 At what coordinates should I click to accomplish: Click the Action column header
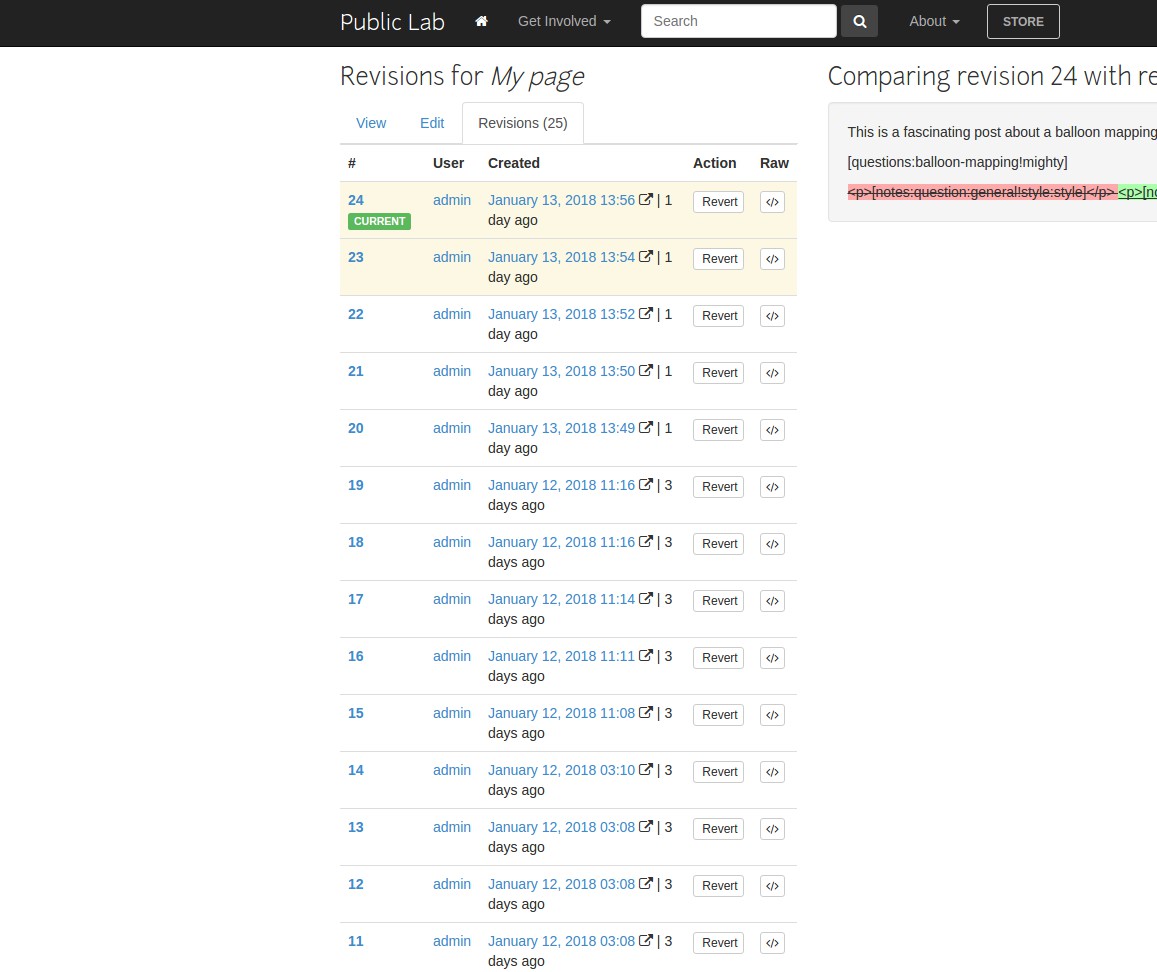coord(714,163)
